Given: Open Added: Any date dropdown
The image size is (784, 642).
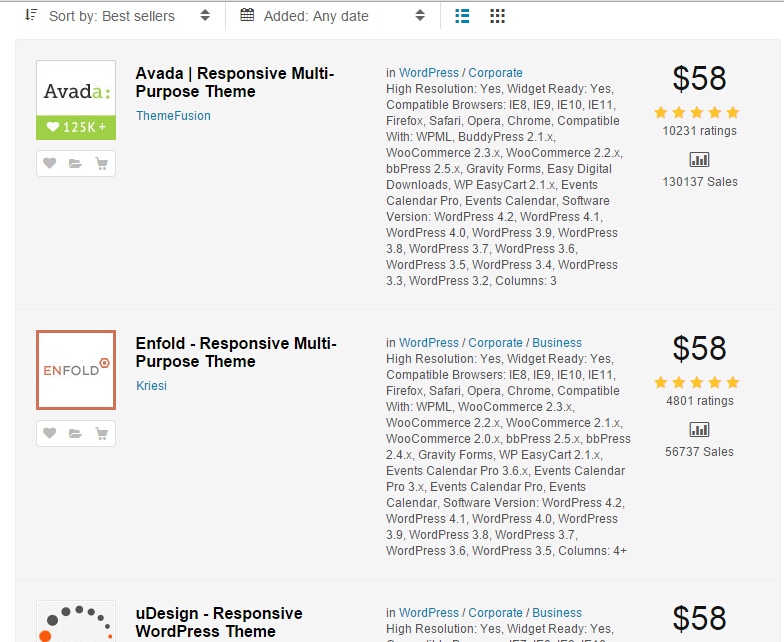Looking at the screenshot, I should click(330, 16).
